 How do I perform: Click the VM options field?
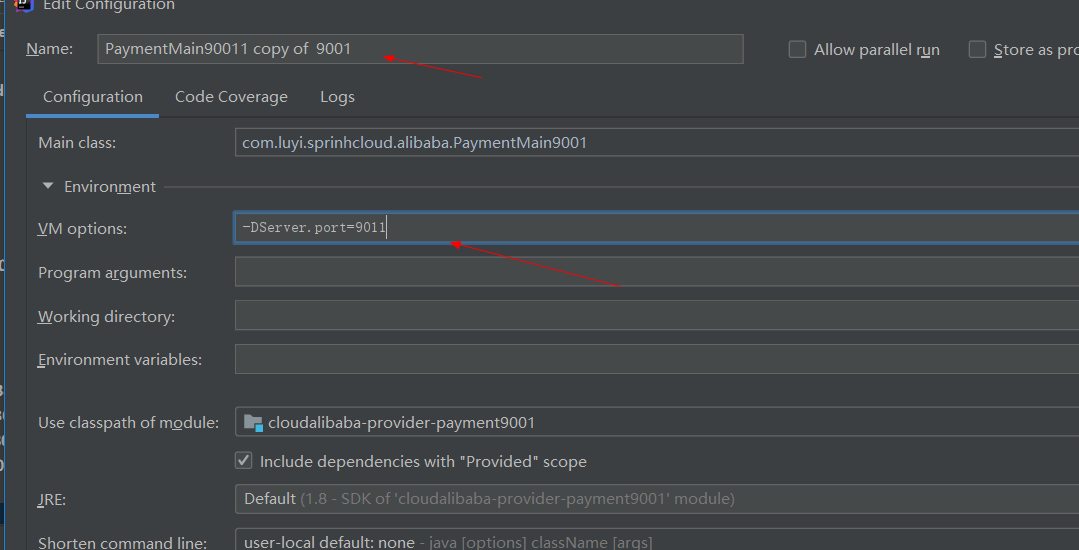click(656, 228)
